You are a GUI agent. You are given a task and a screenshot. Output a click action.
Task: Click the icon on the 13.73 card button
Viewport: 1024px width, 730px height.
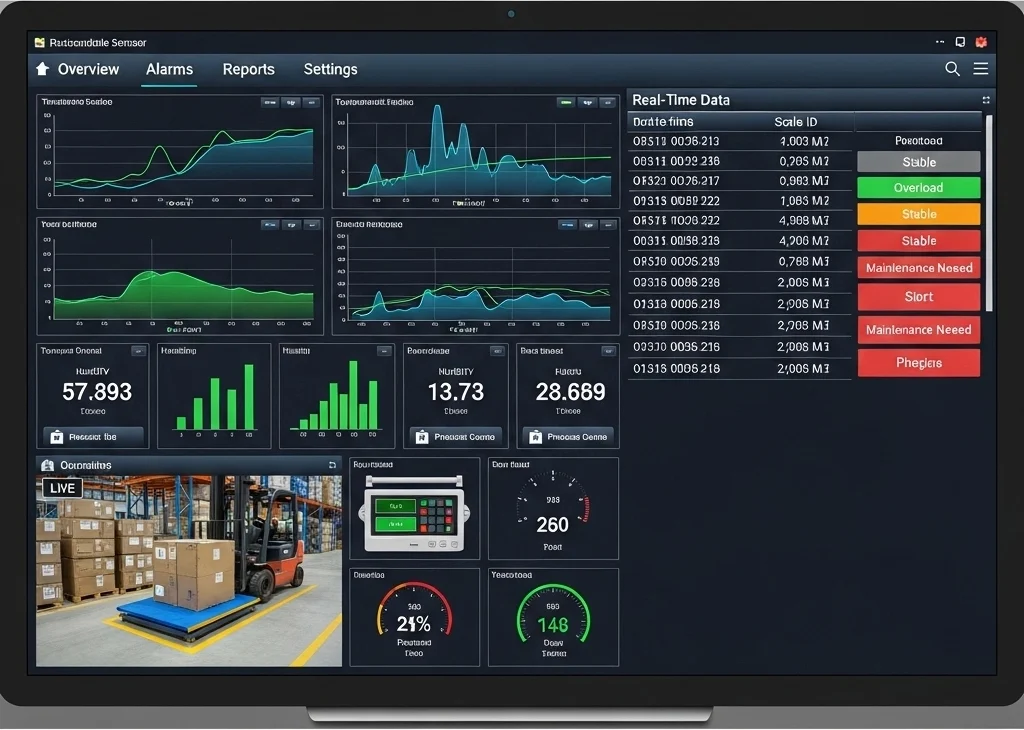(x=422, y=437)
